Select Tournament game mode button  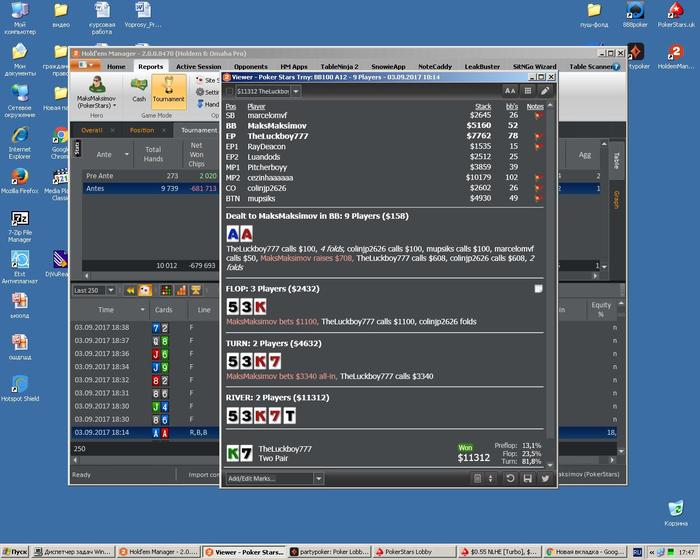pos(168,91)
